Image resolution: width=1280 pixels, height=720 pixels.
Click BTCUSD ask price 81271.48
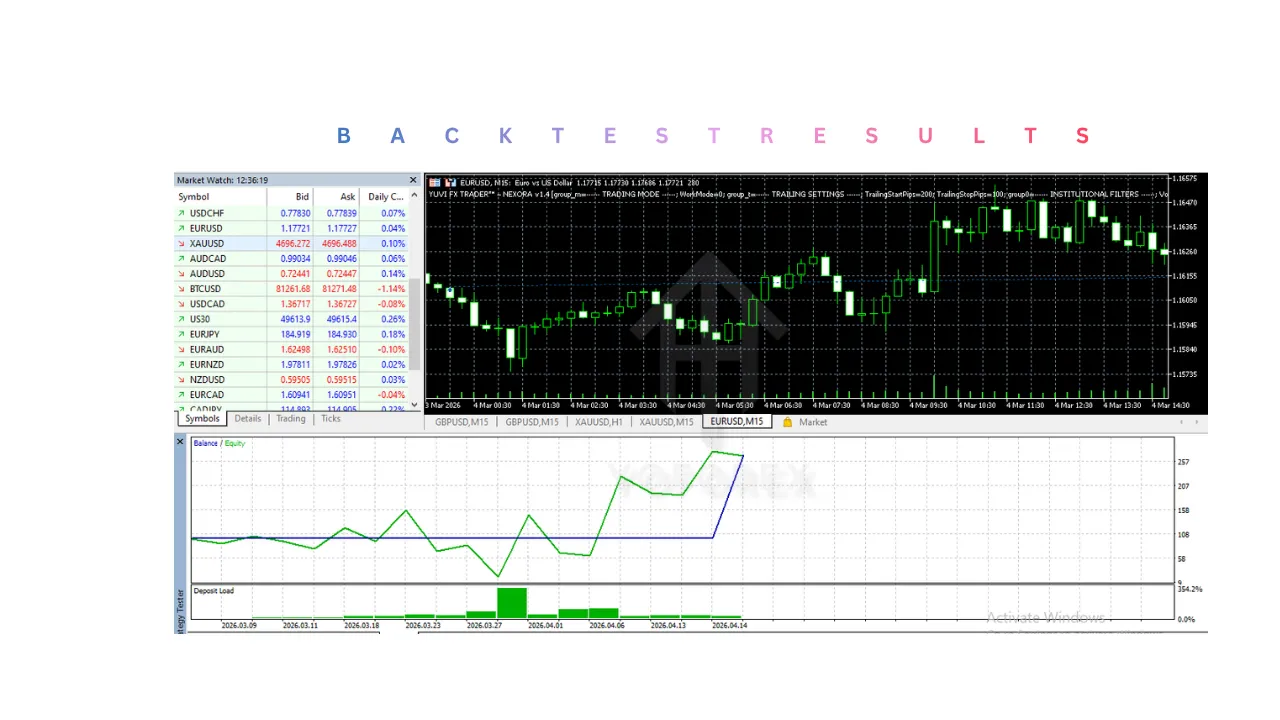click(339, 289)
